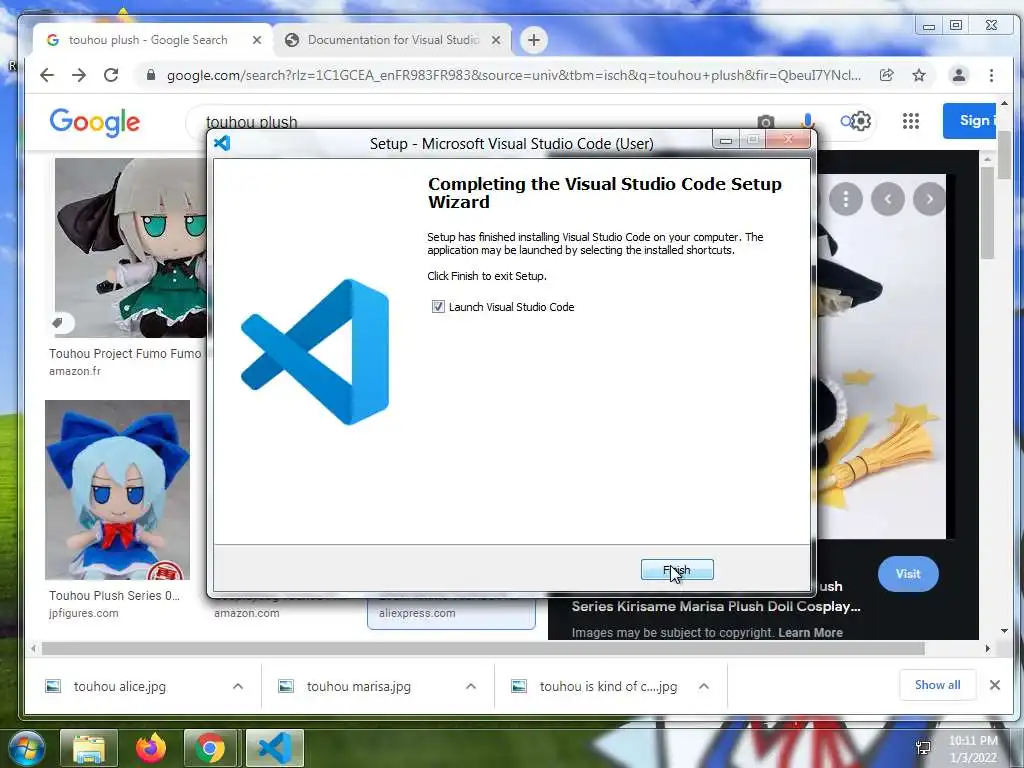This screenshot has width=1024, height=768.
Task: Click the Chrome back arrow
Action: [47, 75]
